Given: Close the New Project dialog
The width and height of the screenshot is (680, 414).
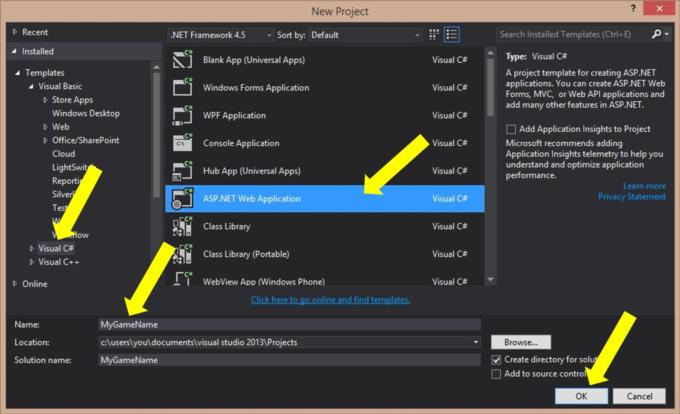Looking at the screenshot, I should 659,8.
